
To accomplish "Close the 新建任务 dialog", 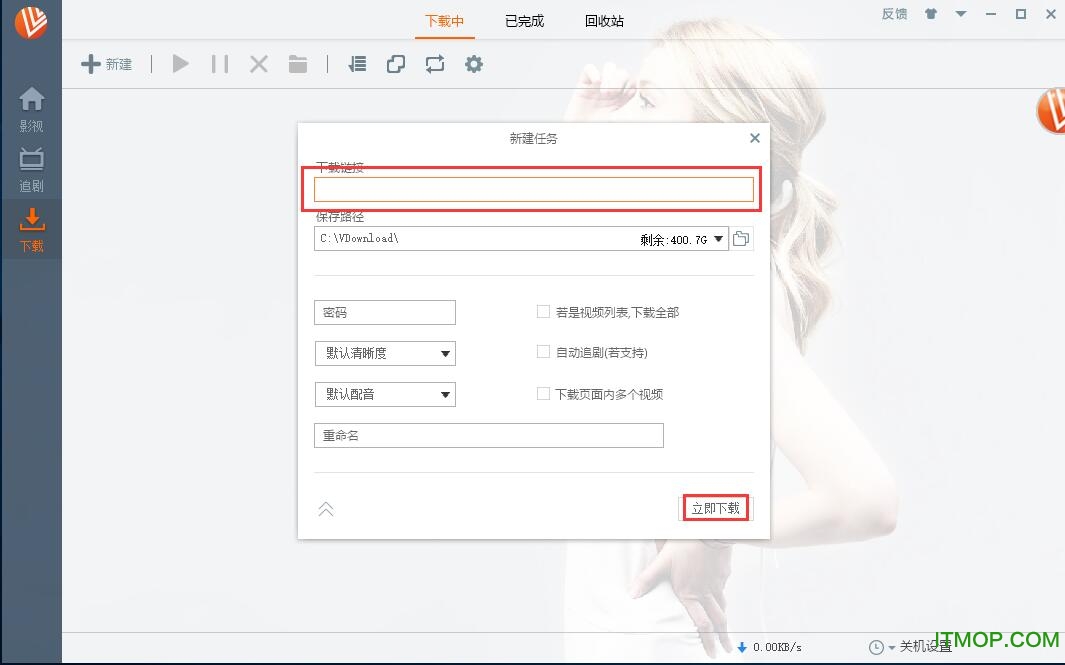I will coord(755,138).
